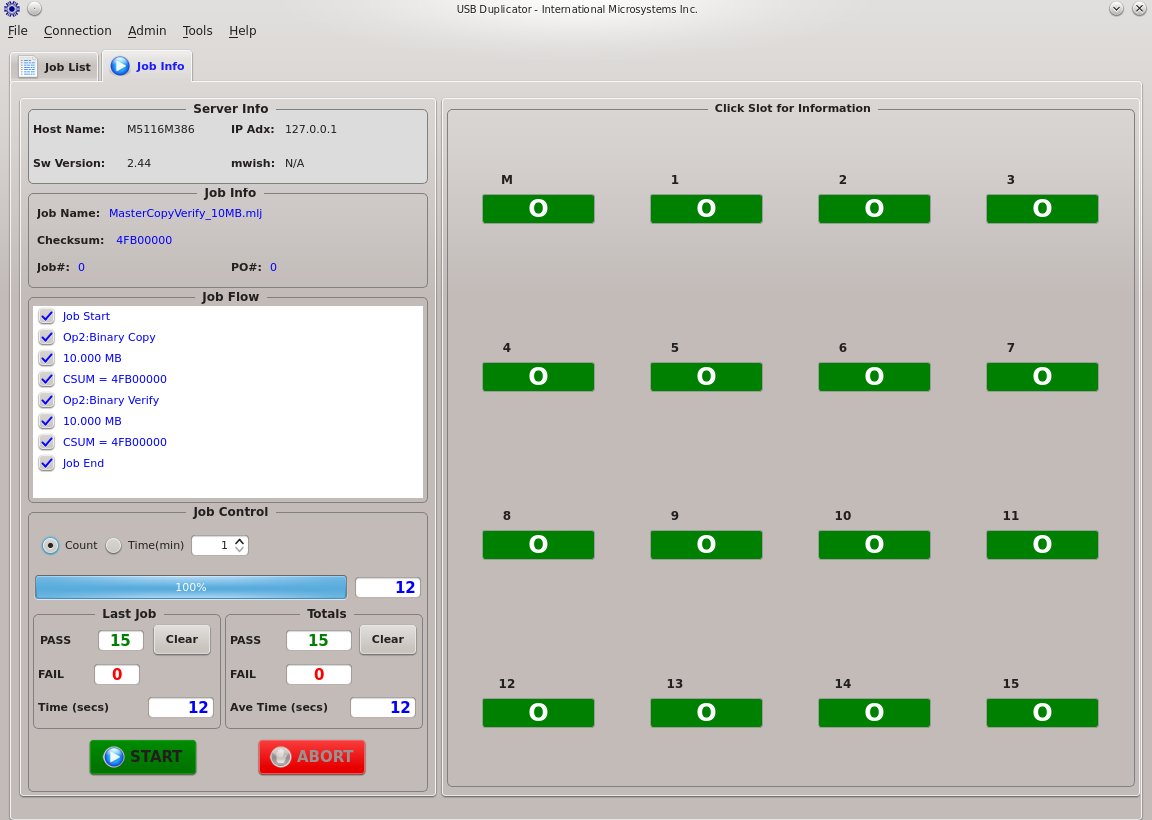Click the Last Job FAIL count field
Viewport: 1152px width, 820px height.
coord(117,674)
